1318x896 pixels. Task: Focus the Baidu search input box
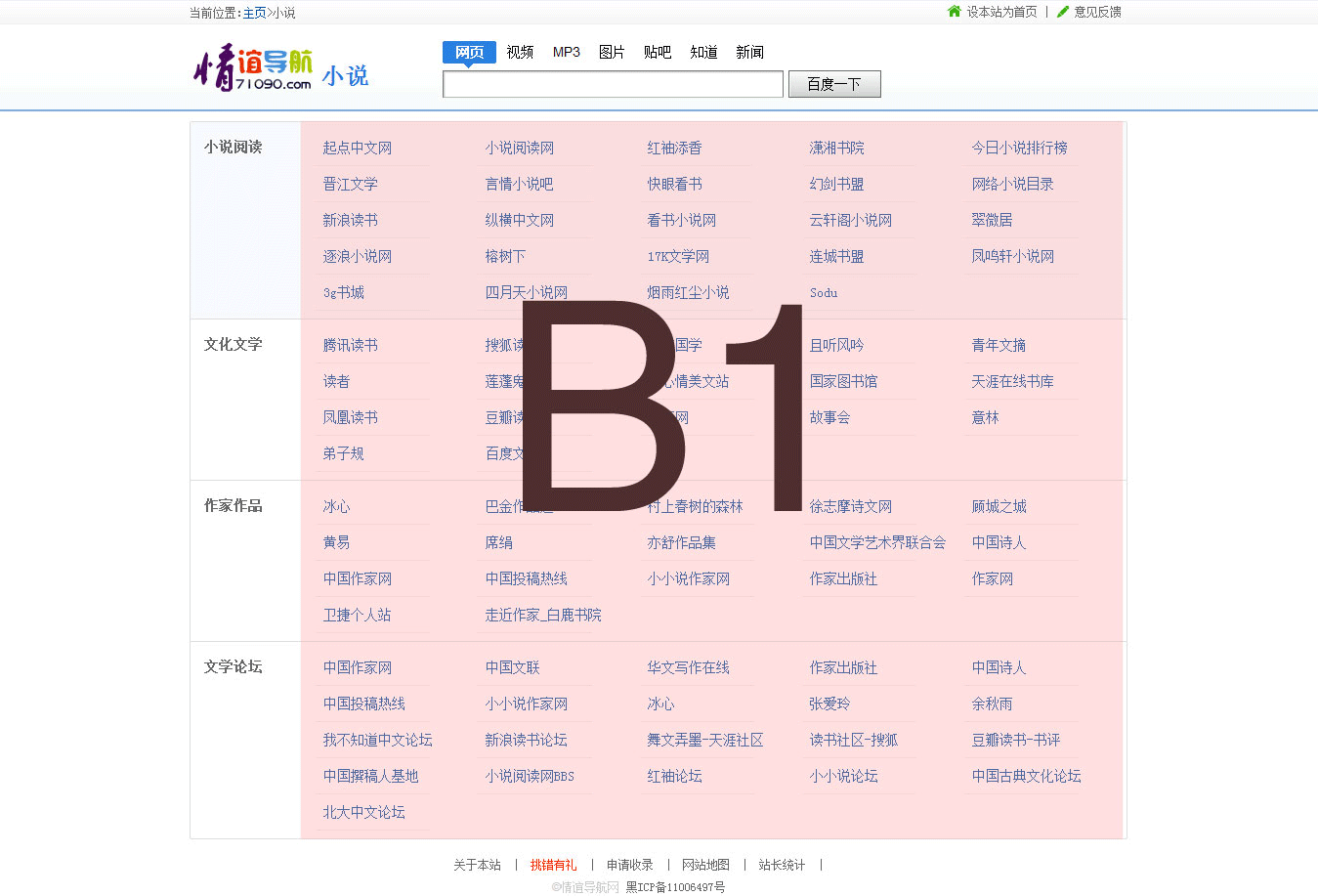coord(613,84)
